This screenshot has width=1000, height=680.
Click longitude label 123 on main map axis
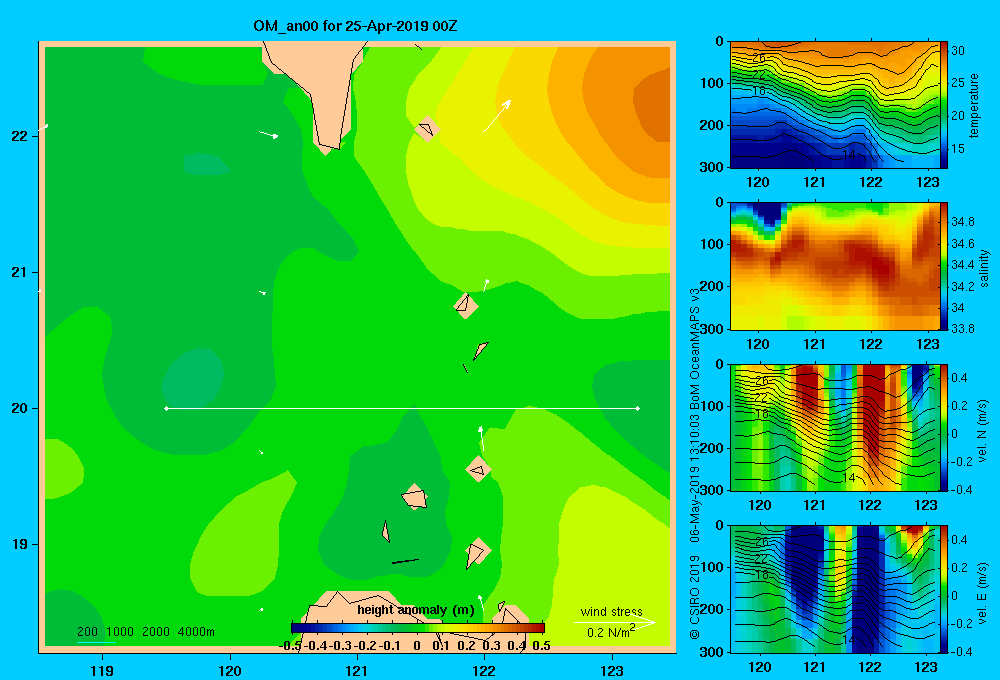point(612,670)
